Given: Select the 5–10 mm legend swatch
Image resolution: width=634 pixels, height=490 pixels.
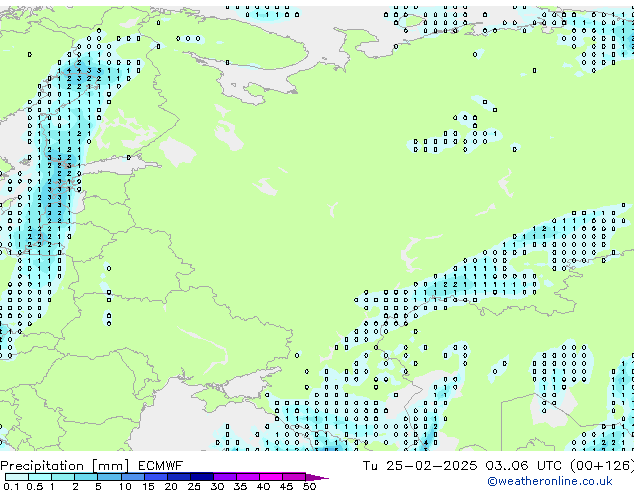Looking at the screenshot, I should pyautogui.click(x=109, y=477).
